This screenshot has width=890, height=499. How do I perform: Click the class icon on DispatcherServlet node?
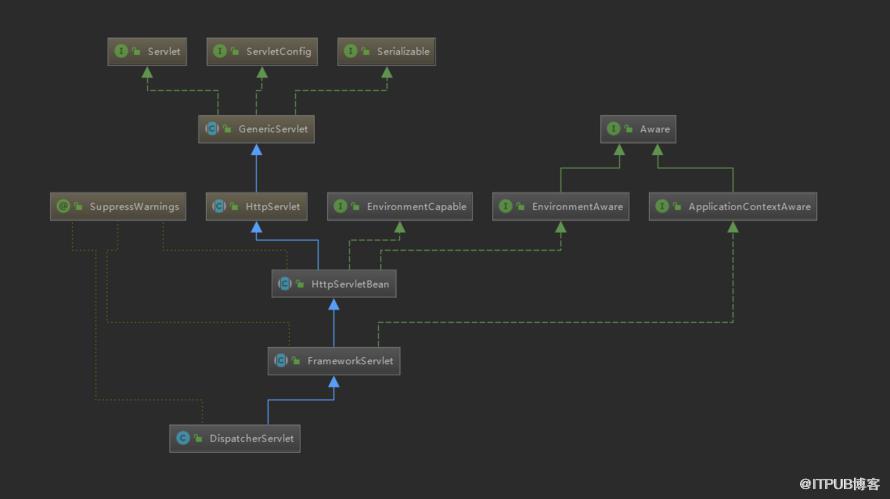pyautogui.click(x=183, y=438)
